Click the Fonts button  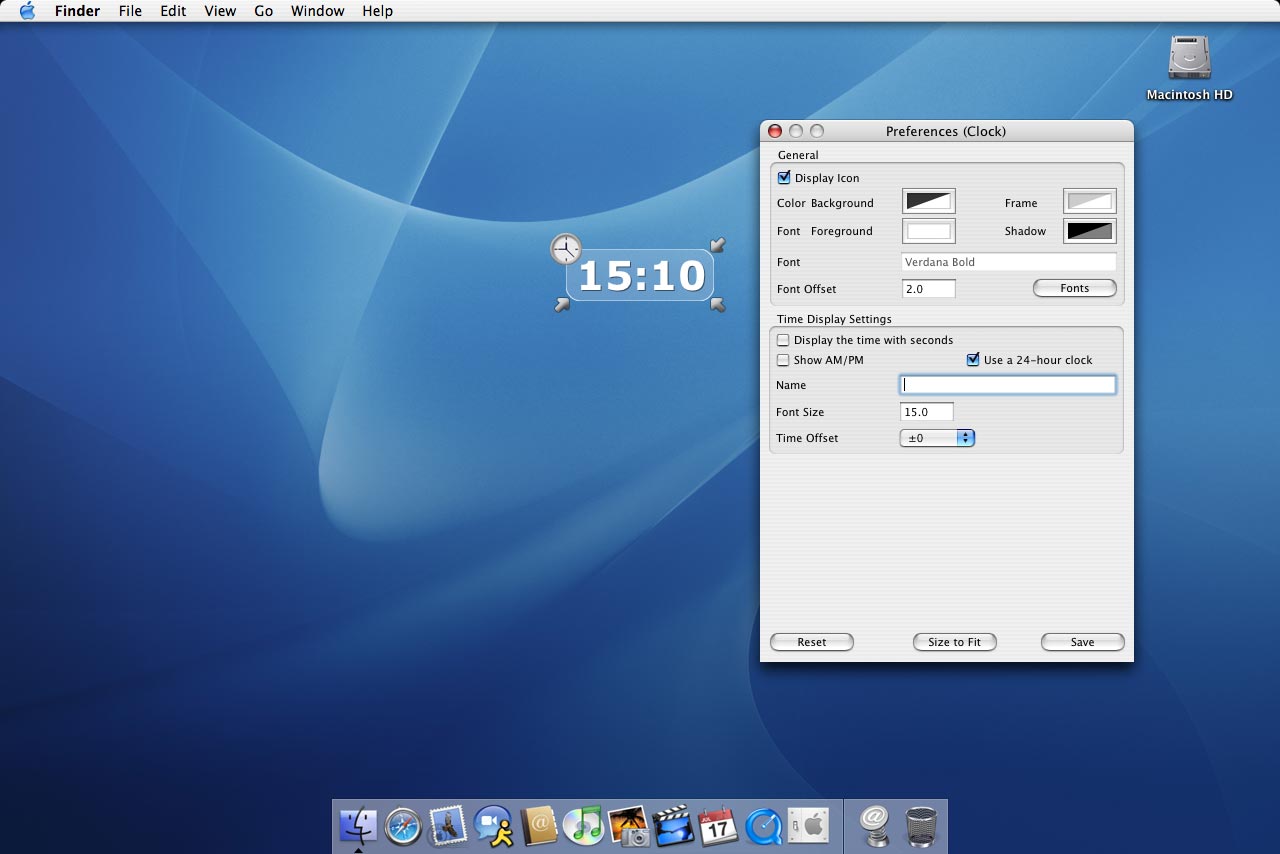tap(1074, 288)
